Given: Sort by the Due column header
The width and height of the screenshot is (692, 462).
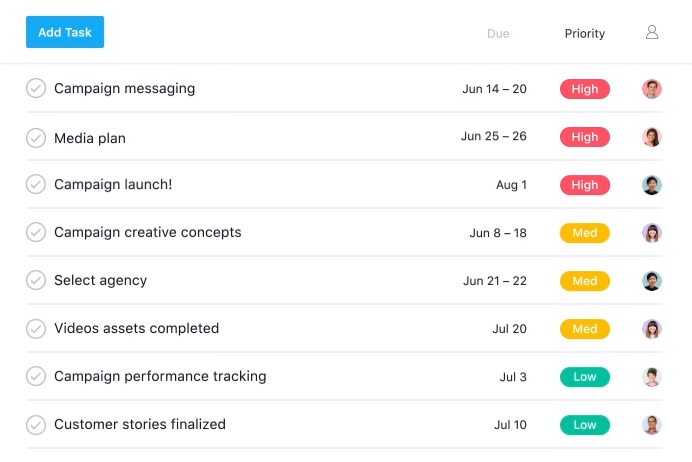Looking at the screenshot, I should coord(498,34).
